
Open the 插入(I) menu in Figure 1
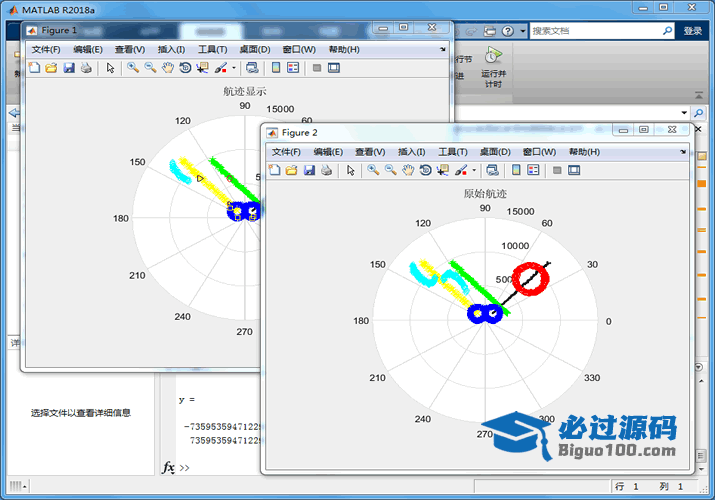click(x=171, y=49)
